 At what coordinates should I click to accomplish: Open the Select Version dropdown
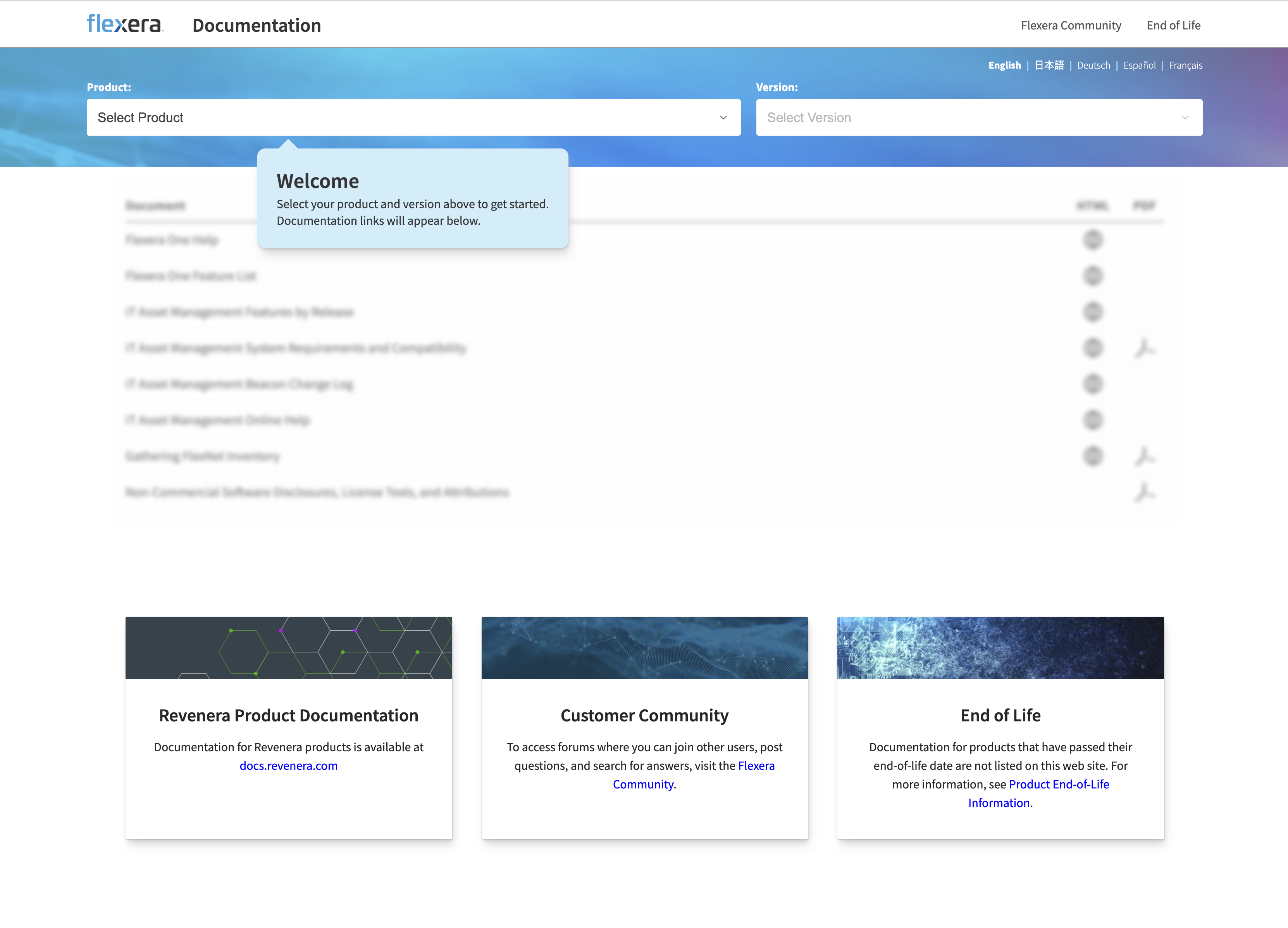[x=978, y=117]
